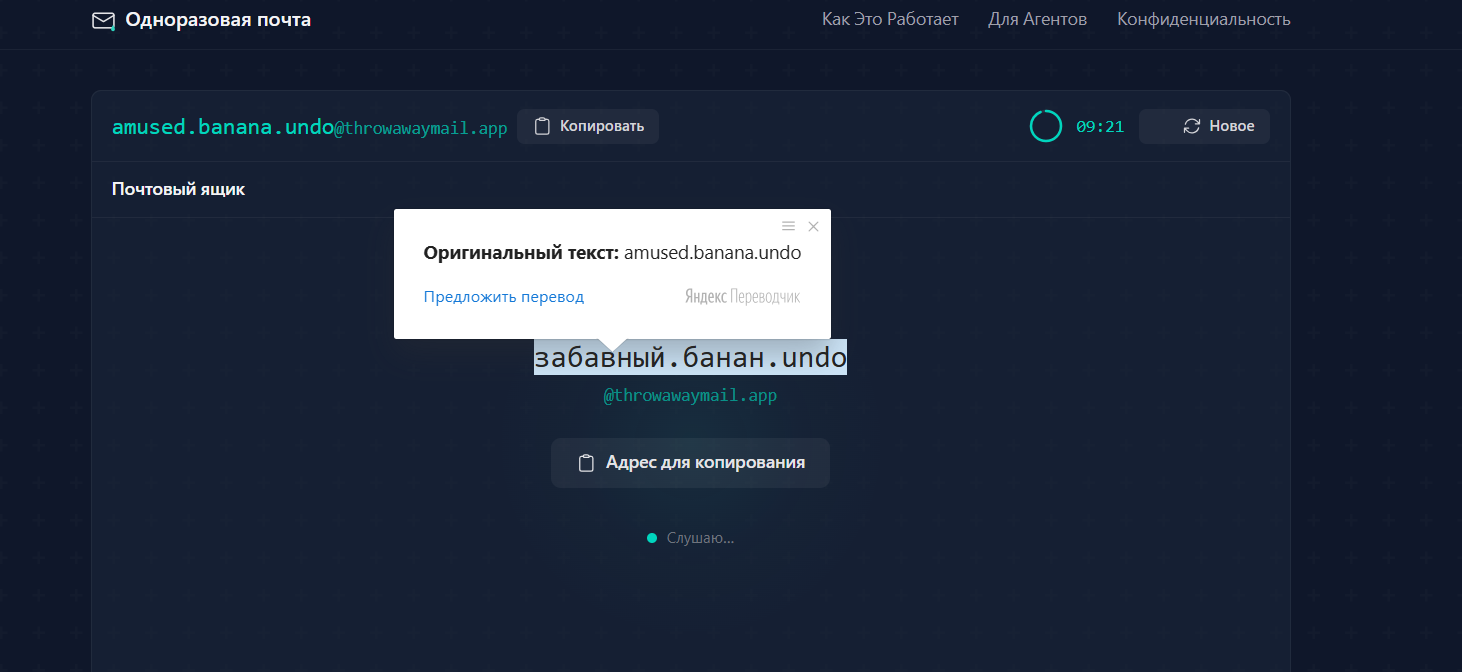Switch to the Почтовый ящик section
Image resolution: width=1462 pixels, height=672 pixels.
pos(178,188)
